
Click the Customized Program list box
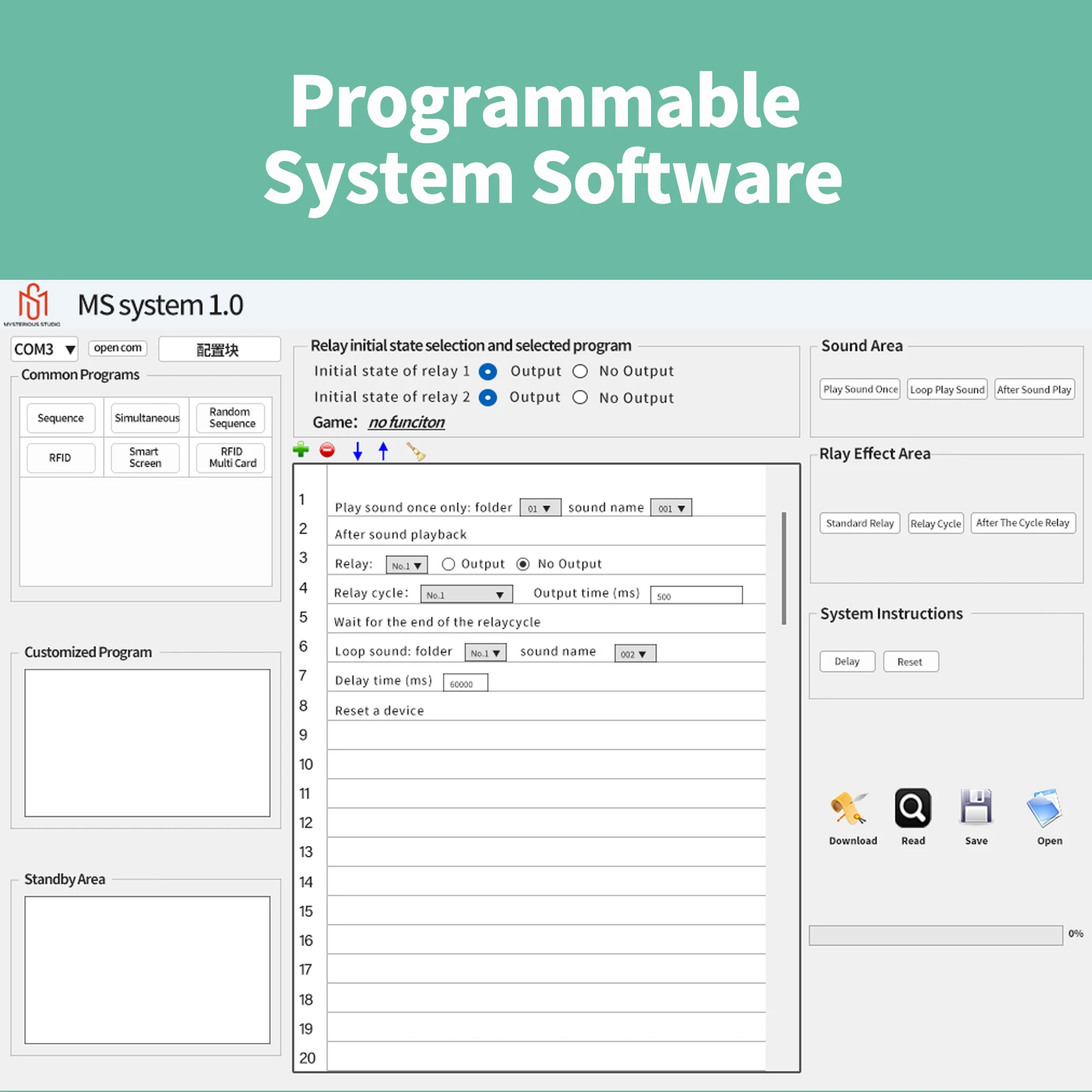pyautogui.click(x=147, y=743)
